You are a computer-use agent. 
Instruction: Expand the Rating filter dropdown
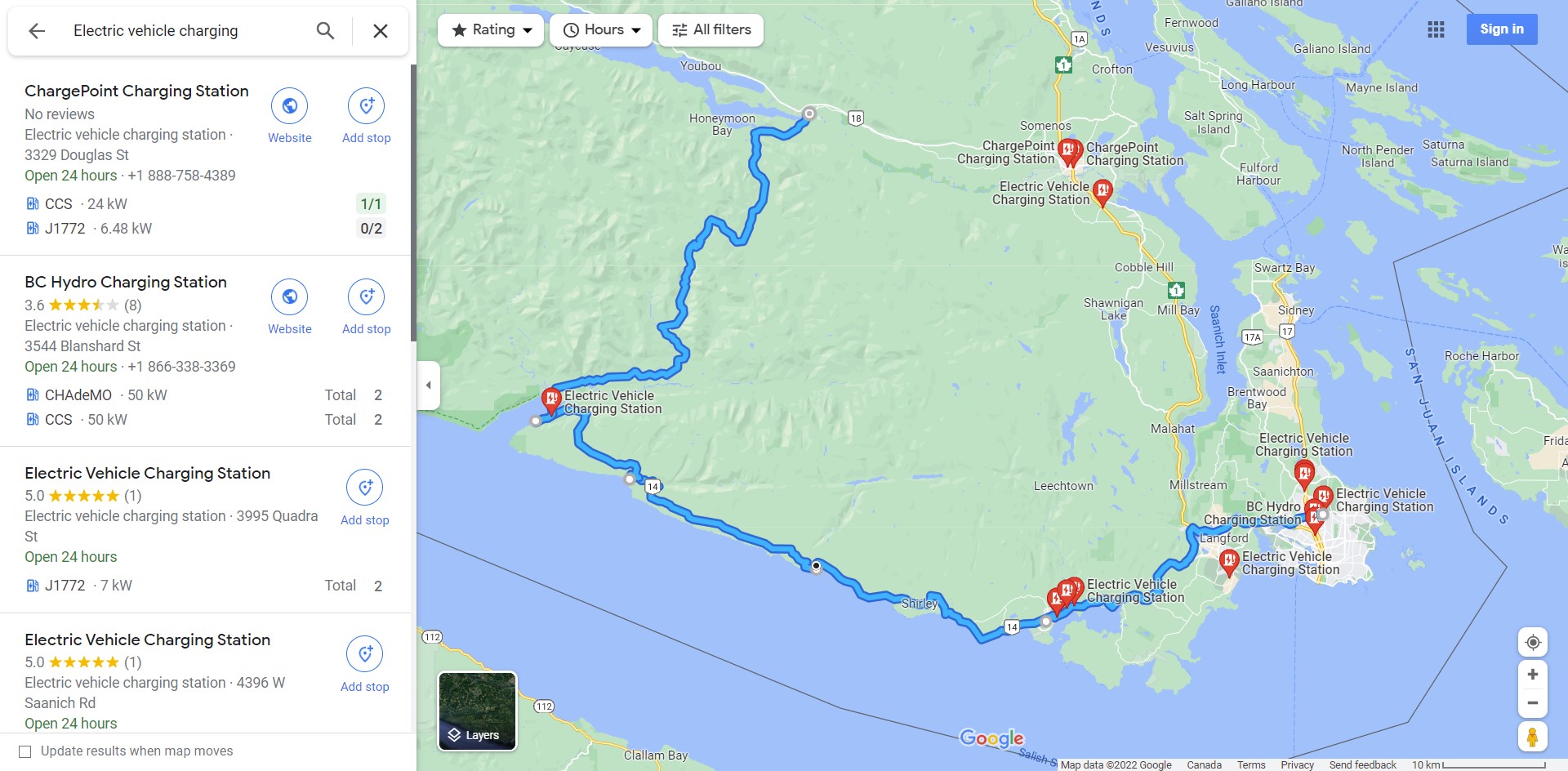click(491, 30)
